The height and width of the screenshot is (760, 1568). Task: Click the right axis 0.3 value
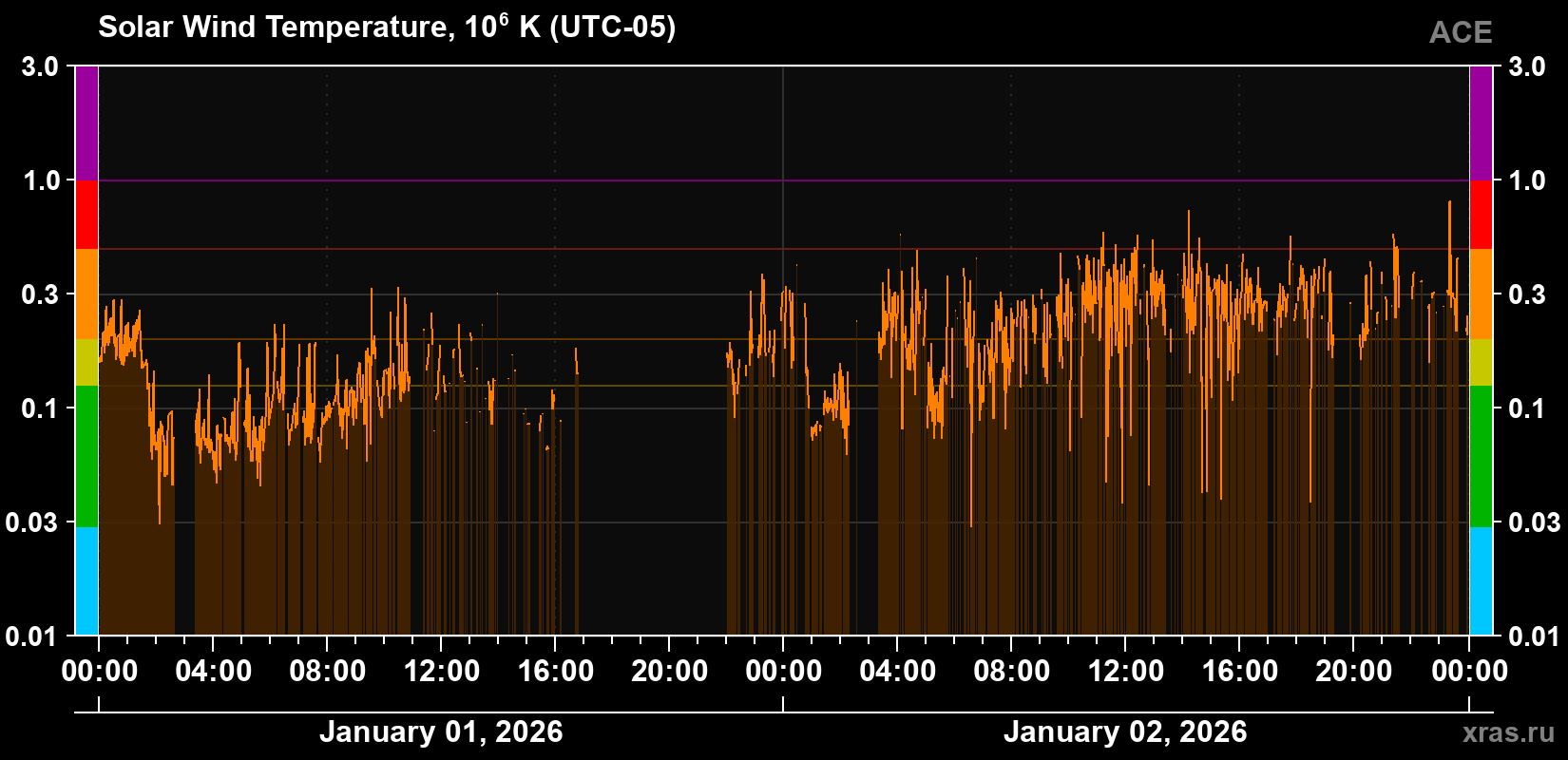tap(1527, 294)
